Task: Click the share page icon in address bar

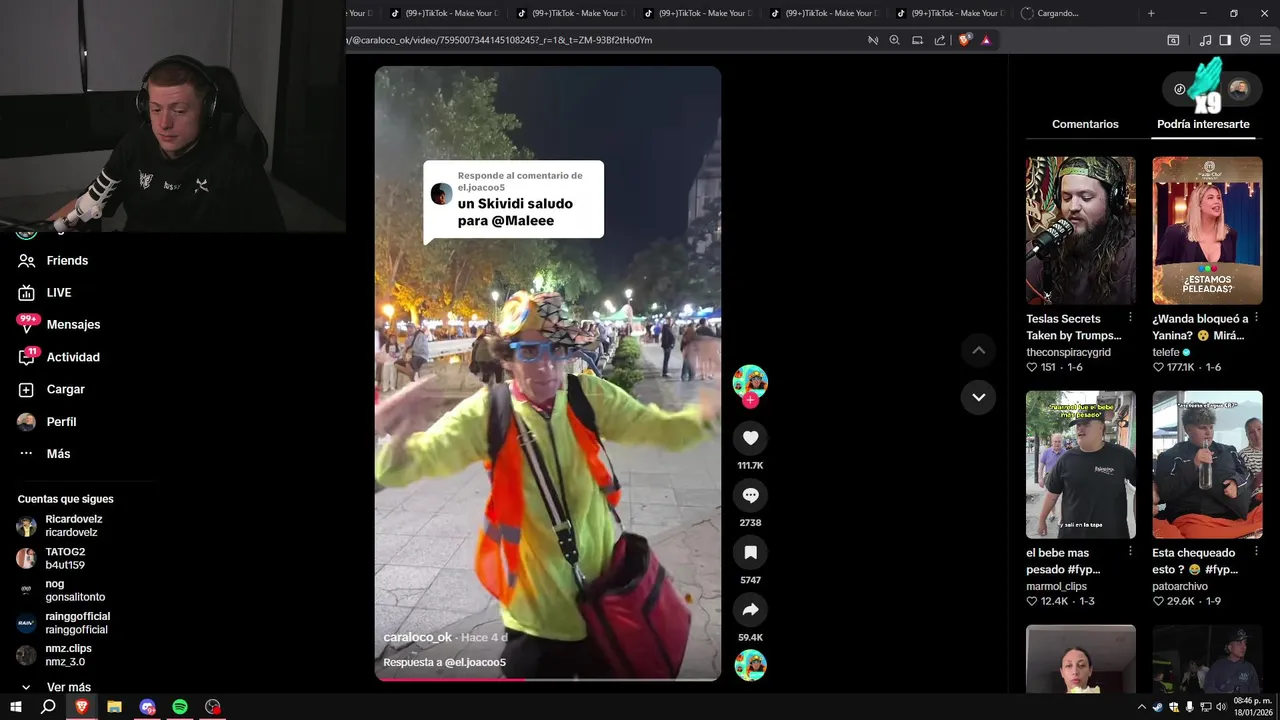Action: click(940, 40)
